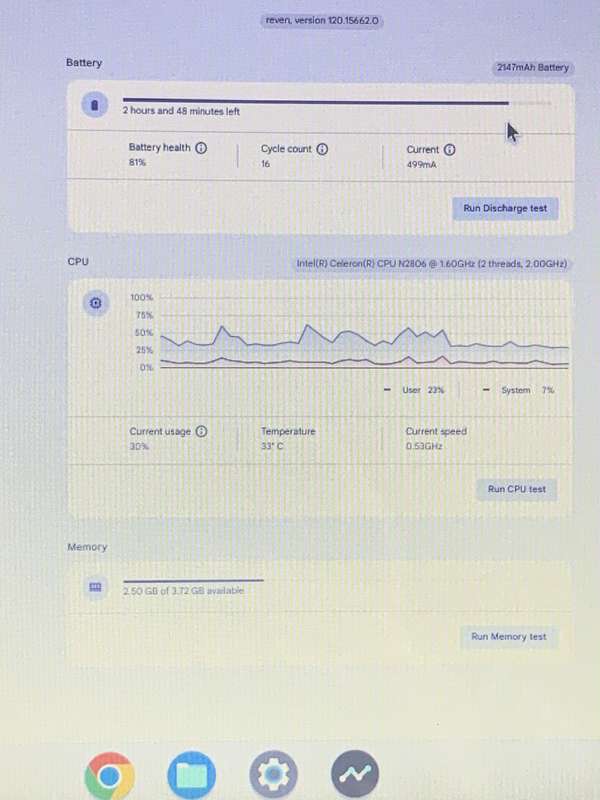
Task: Run Discharge test
Action: click(x=505, y=209)
